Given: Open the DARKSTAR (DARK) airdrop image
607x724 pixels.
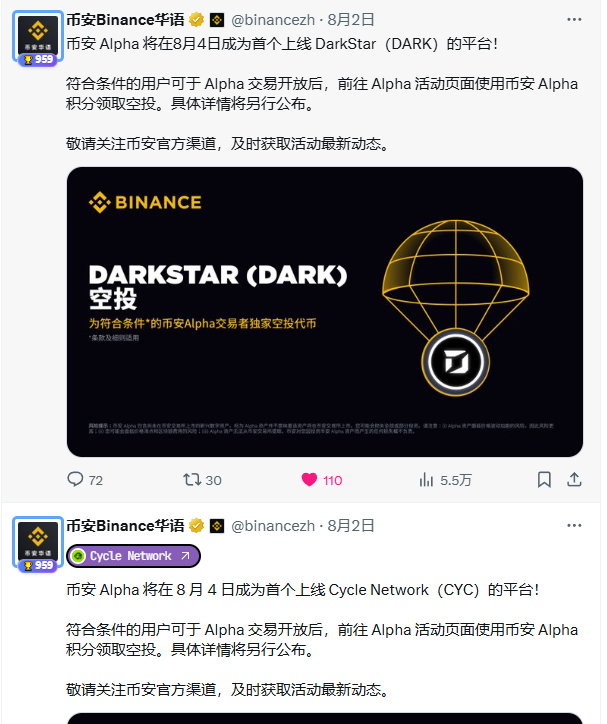Looking at the screenshot, I should pos(325,312).
